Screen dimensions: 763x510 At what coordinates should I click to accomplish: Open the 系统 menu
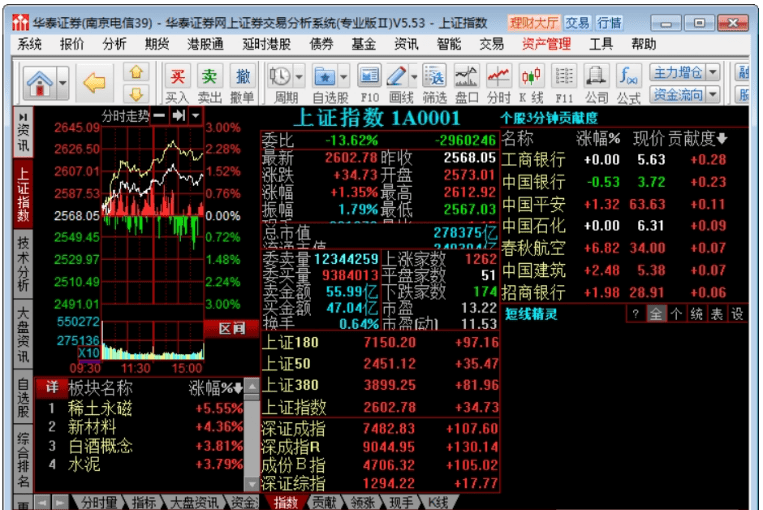point(30,45)
